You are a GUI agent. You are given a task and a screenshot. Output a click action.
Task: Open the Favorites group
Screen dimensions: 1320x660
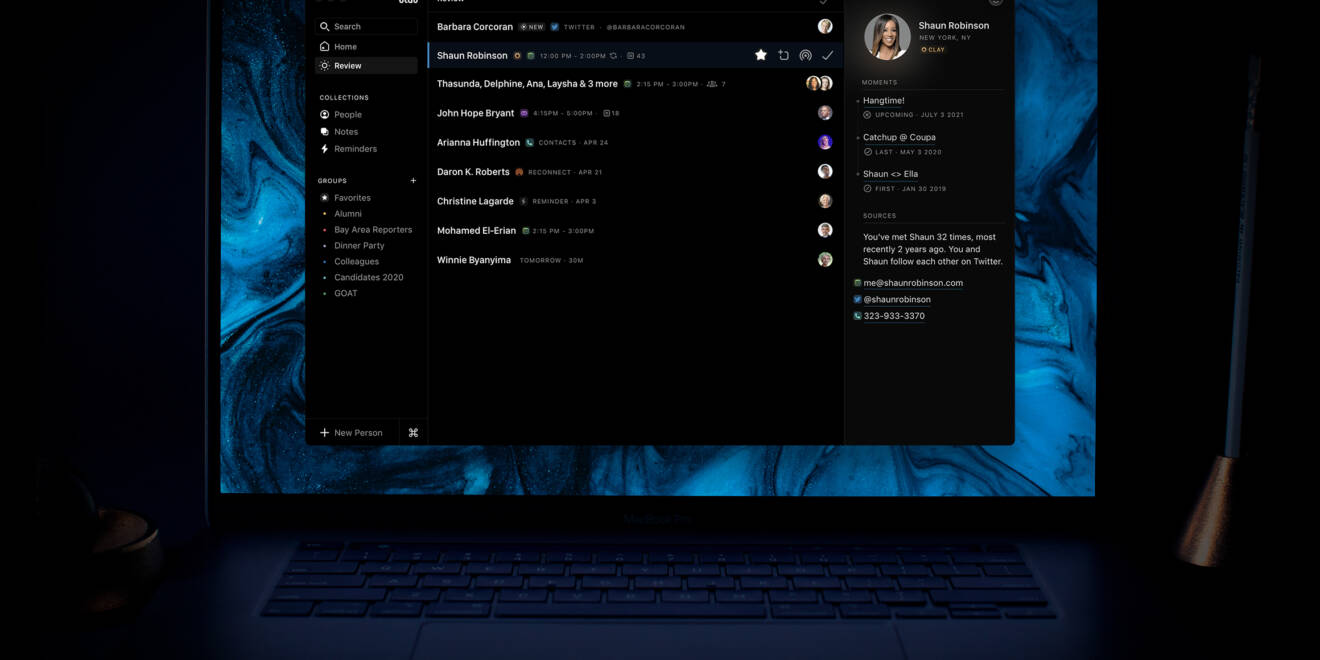352,198
